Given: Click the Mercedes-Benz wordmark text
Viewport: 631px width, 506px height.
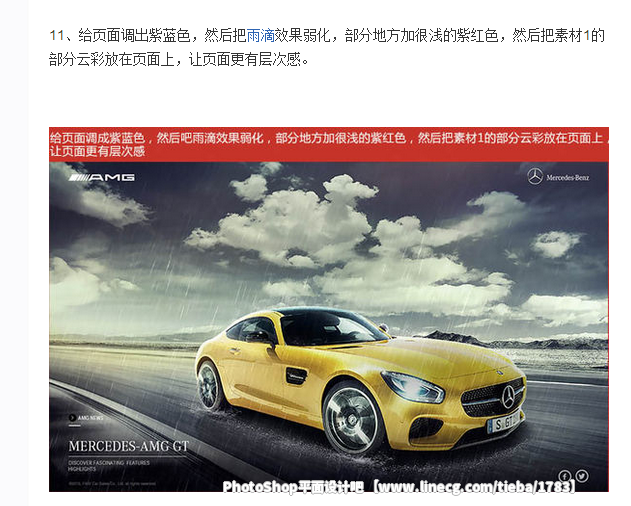Looking at the screenshot, I should pyautogui.click(x=567, y=178).
